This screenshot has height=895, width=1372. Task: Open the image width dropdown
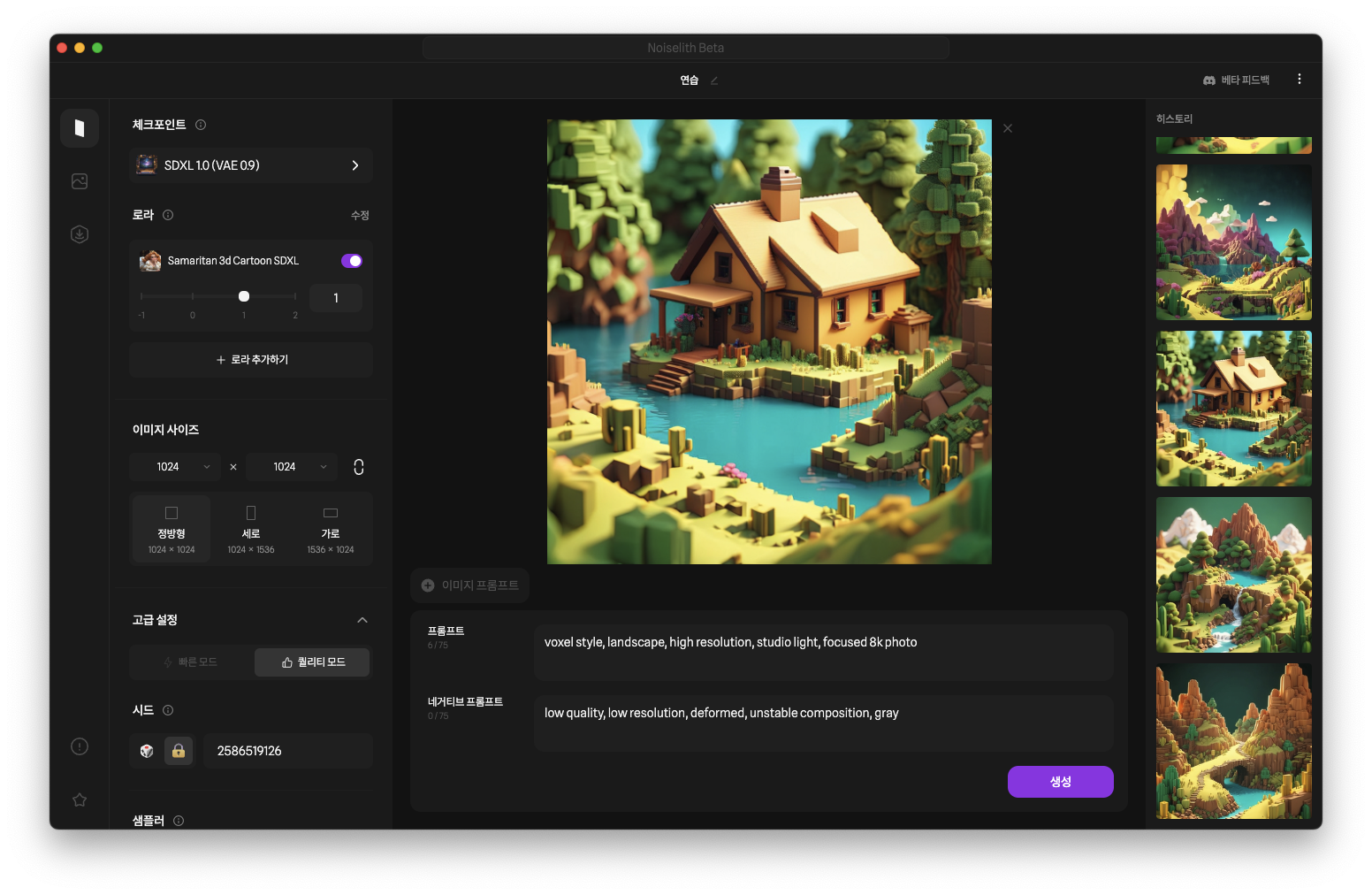pyautogui.click(x=175, y=467)
